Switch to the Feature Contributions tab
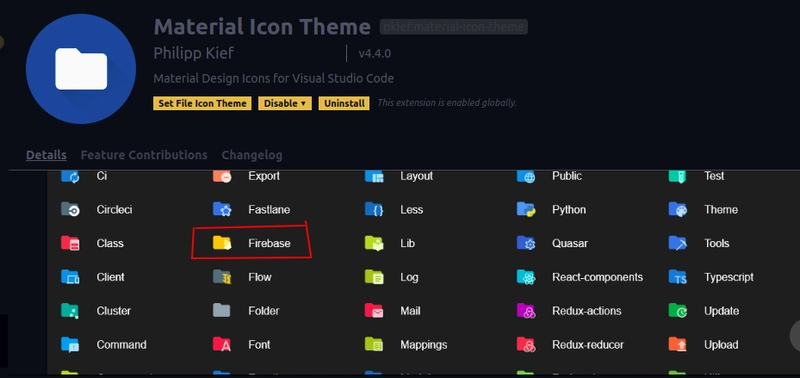 tap(144, 155)
